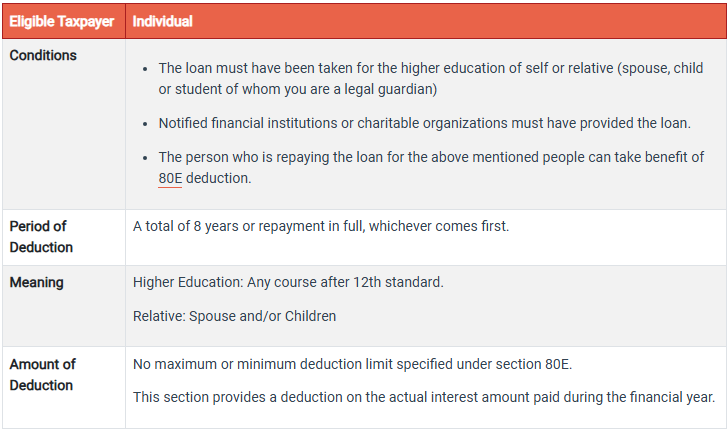Click the "Higher Education: Any course" line
This screenshot has height=431, width=728.
pyautogui.click(x=288, y=282)
